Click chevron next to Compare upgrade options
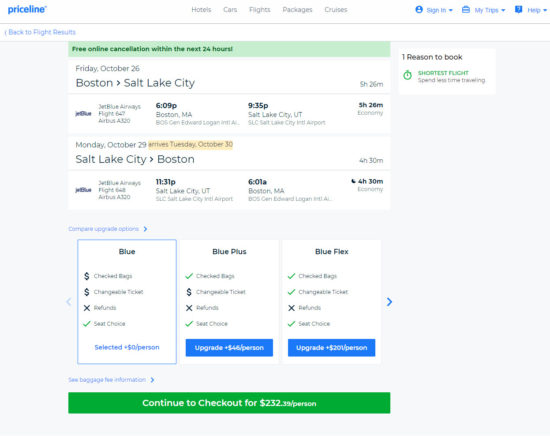This screenshot has width=550, height=436. [145, 229]
